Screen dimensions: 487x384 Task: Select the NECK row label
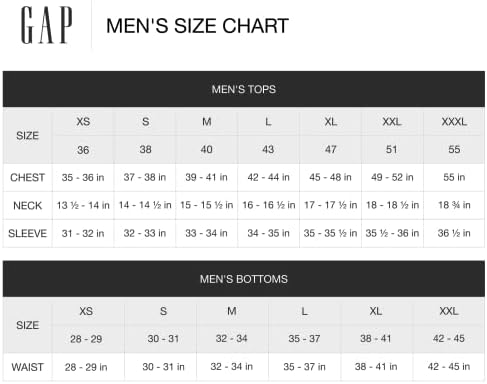(27, 205)
